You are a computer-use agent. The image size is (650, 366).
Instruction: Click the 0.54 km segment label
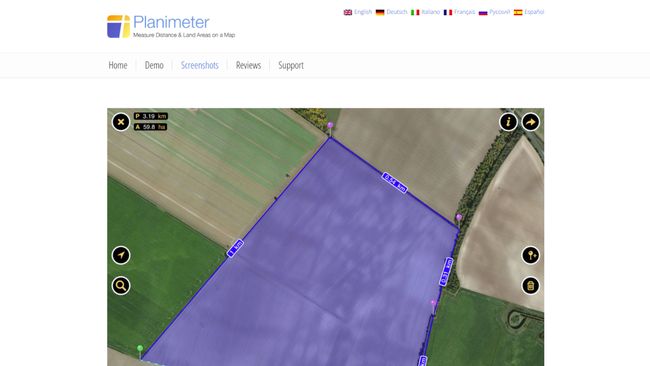pos(394,183)
